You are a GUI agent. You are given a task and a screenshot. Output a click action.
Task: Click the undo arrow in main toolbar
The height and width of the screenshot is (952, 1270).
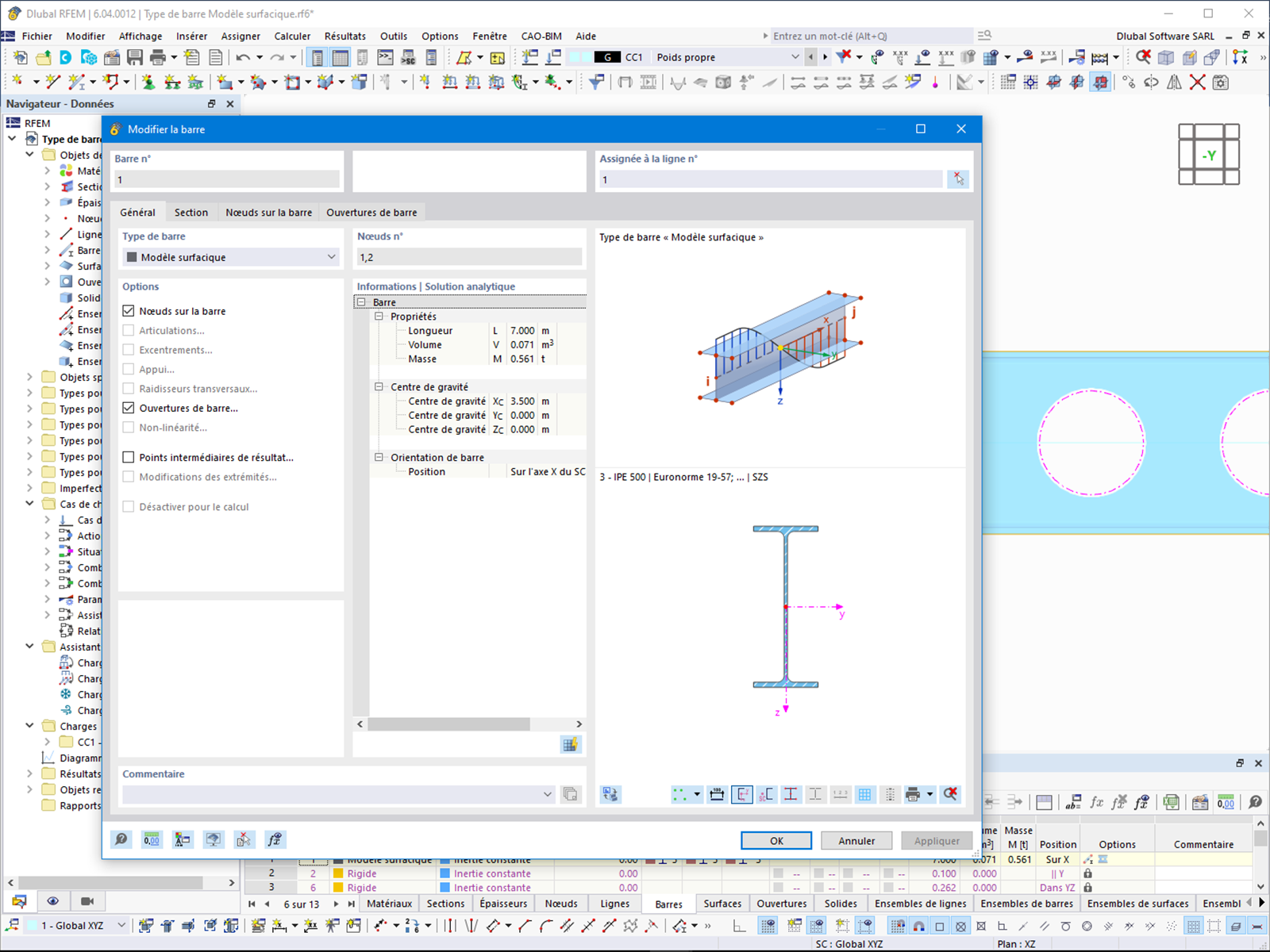pos(243,57)
